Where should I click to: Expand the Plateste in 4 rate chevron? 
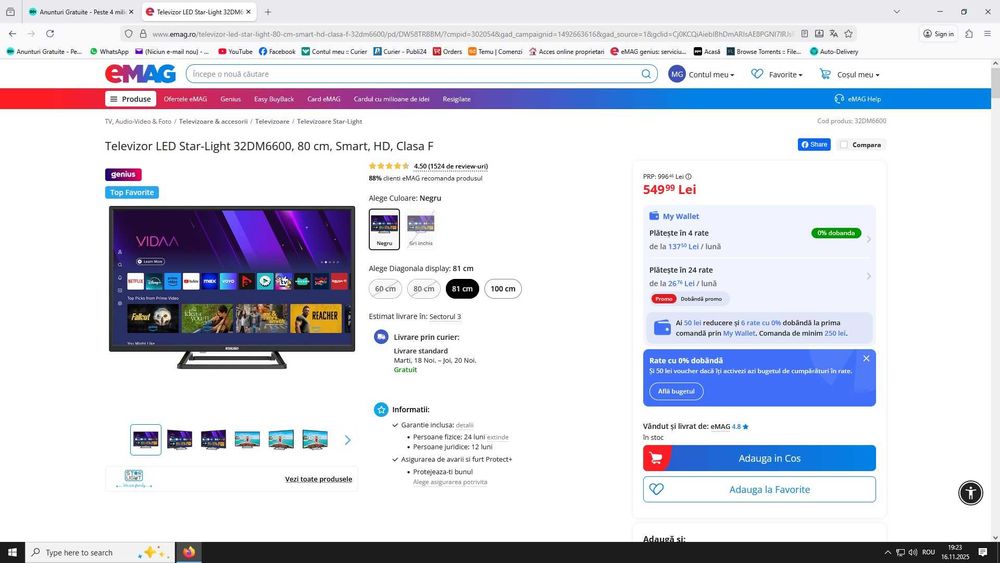[869, 240]
